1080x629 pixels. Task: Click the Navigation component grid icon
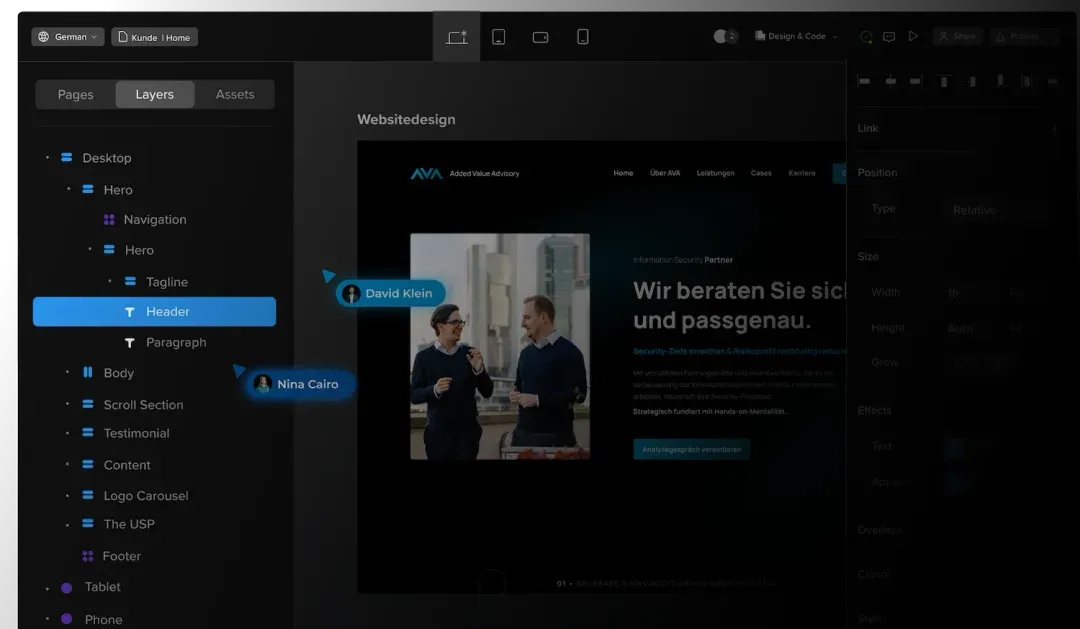[x=109, y=220]
